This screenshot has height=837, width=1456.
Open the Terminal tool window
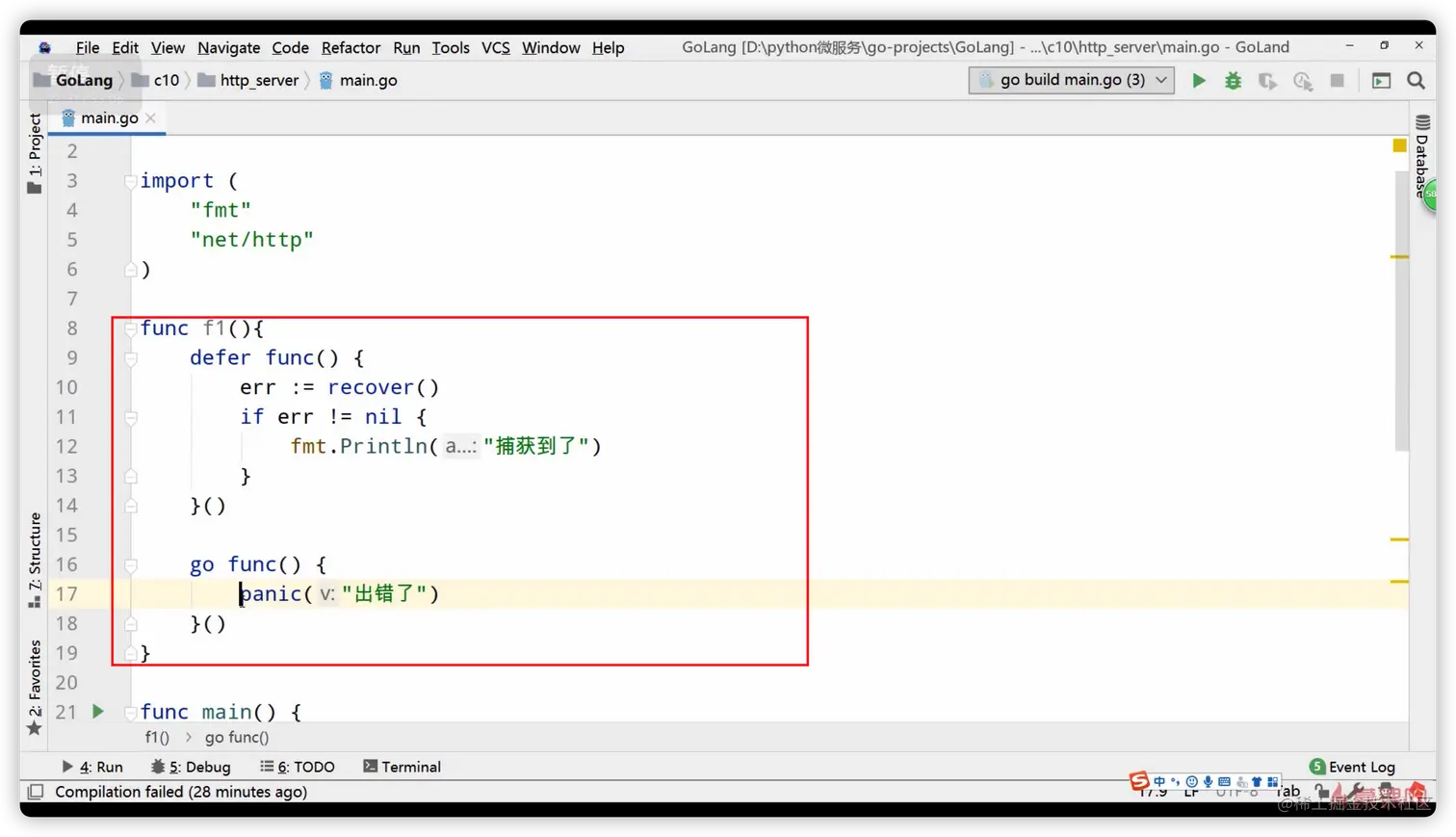403,767
